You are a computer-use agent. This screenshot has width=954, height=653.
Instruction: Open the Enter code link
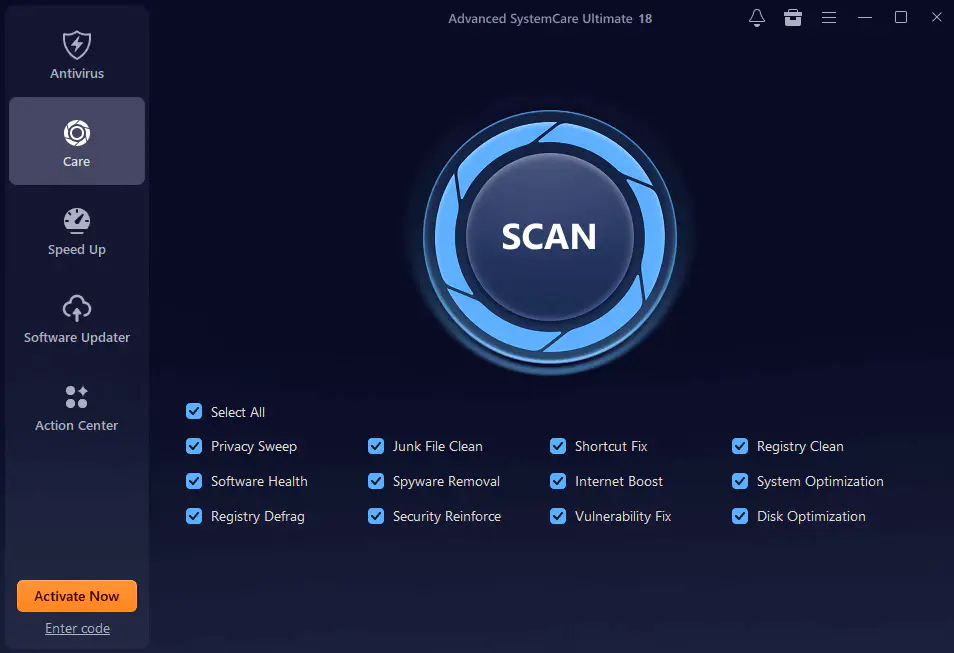click(x=77, y=628)
